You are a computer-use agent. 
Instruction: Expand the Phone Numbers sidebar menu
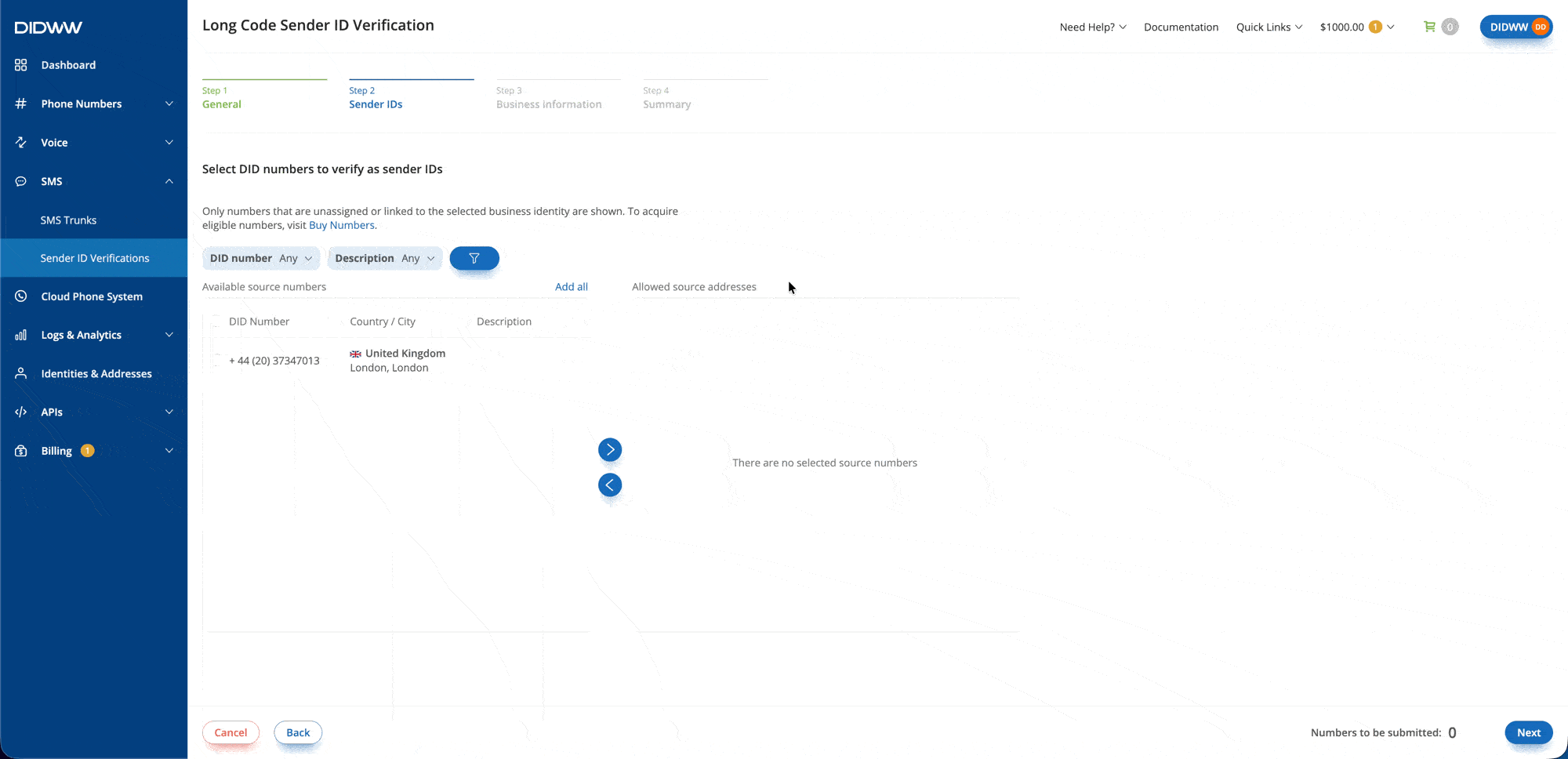click(94, 103)
